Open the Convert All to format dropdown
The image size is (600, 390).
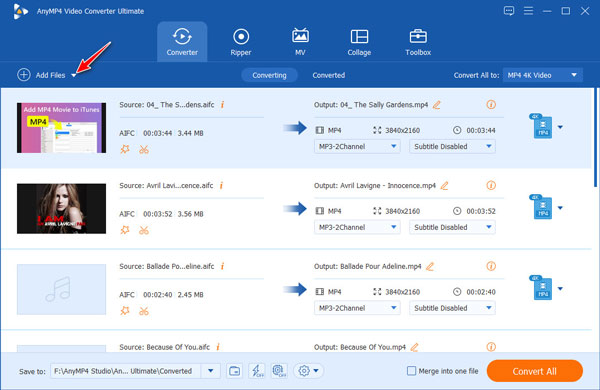pos(543,75)
